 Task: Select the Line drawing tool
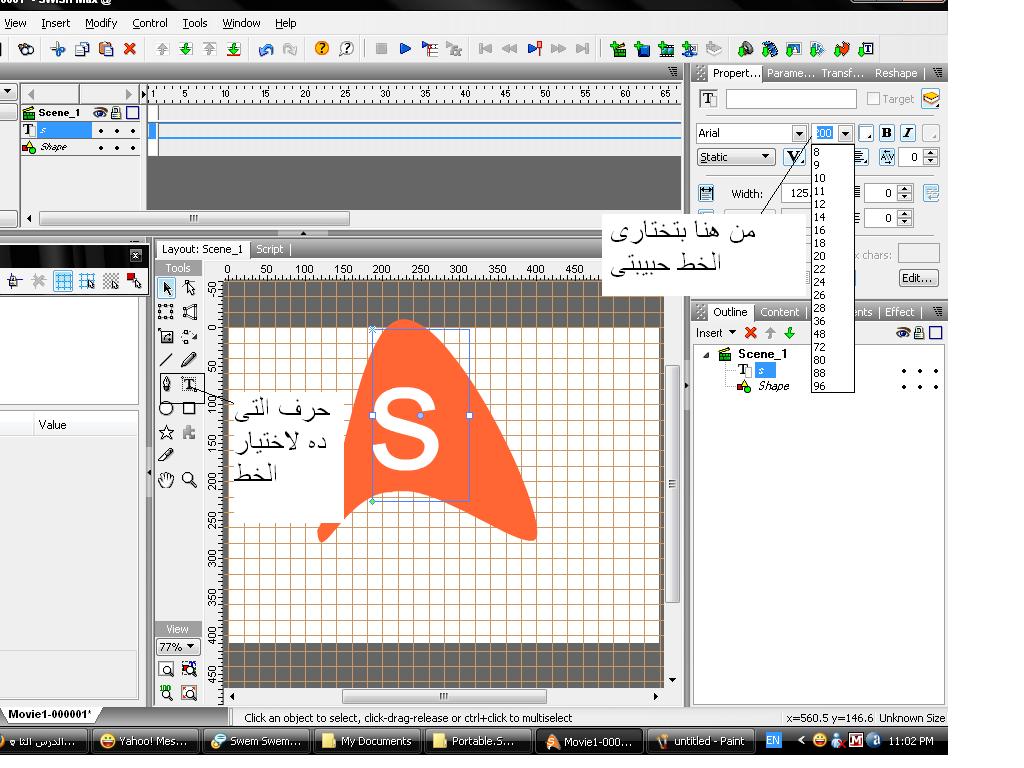[x=167, y=360]
